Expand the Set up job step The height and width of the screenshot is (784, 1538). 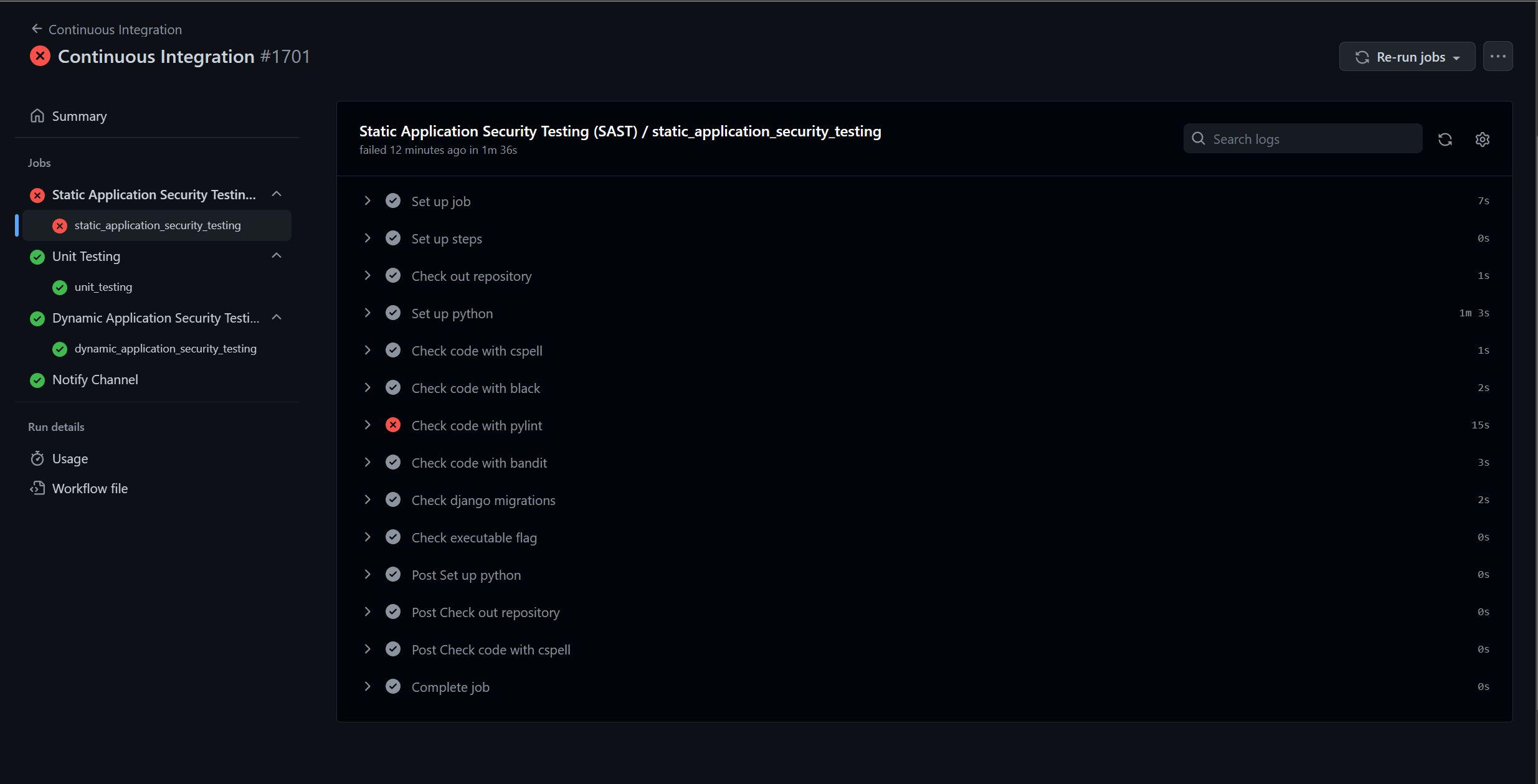pos(368,201)
